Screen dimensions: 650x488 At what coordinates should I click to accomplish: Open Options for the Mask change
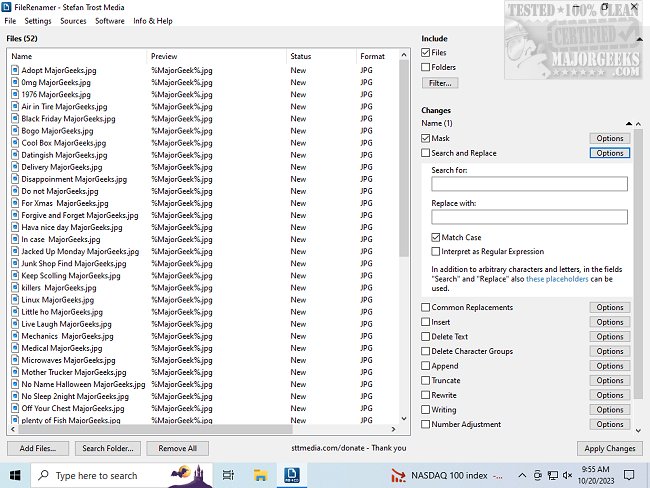tap(610, 138)
